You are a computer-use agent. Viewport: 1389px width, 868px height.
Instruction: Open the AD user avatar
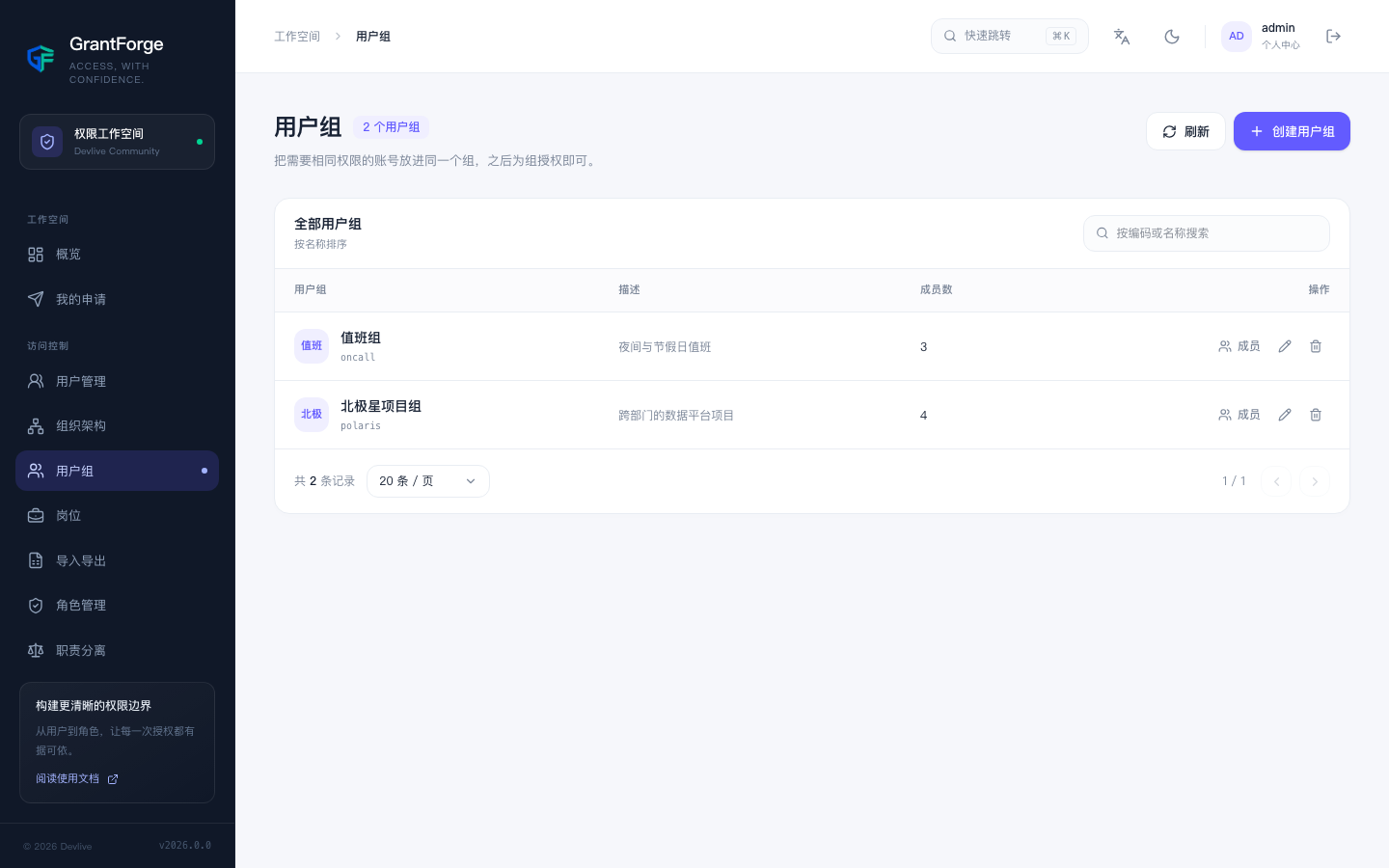(1237, 37)
